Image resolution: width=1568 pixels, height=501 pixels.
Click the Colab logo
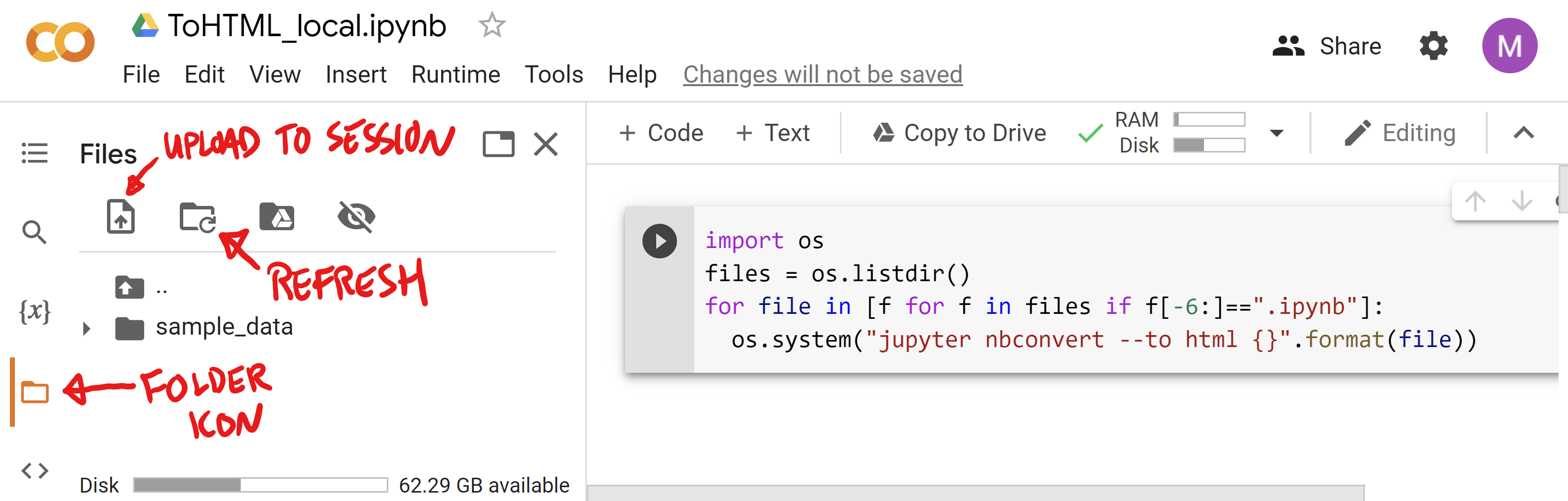coord(60,42)
